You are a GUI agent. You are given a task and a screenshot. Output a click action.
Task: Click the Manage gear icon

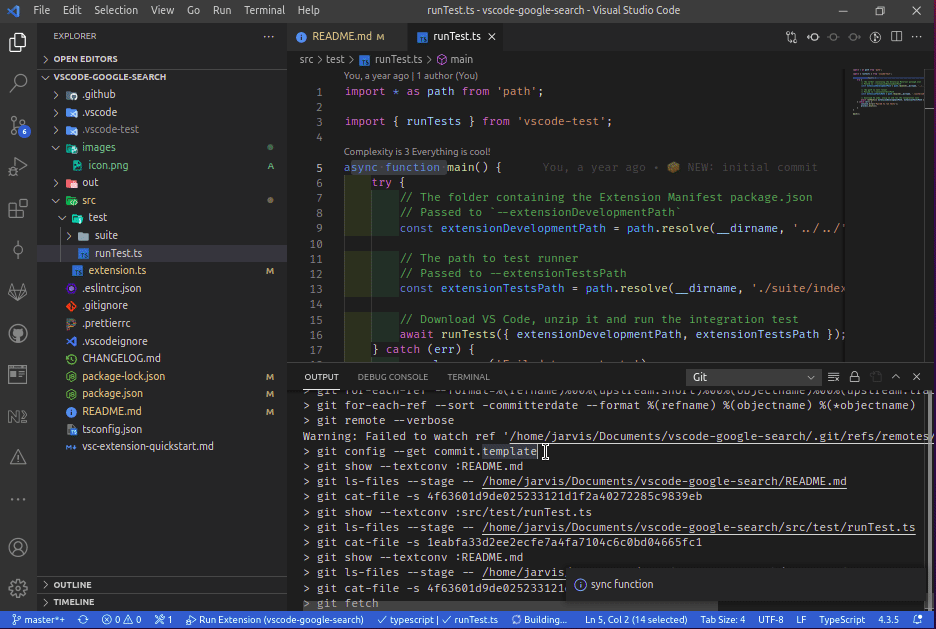coord(18,588)
